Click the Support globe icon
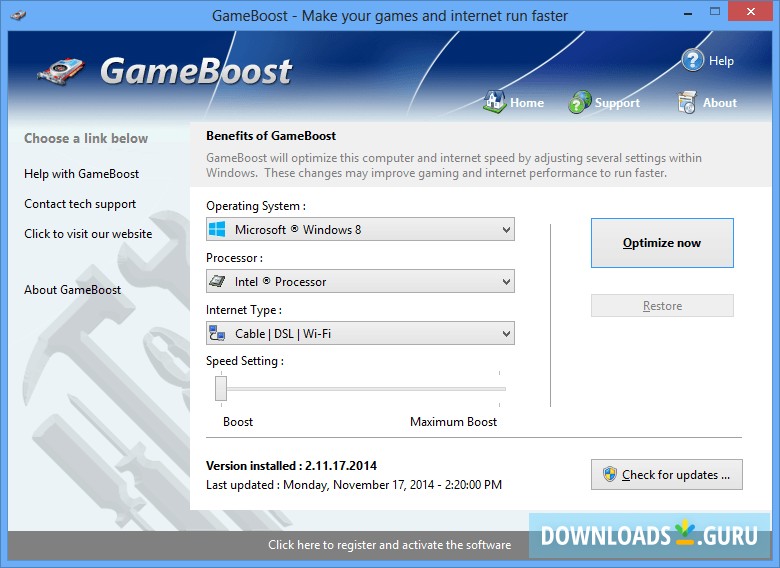Image resolution: width=780 pixels, height=568 pixels. pyautogui.click(x=580, y=102)
